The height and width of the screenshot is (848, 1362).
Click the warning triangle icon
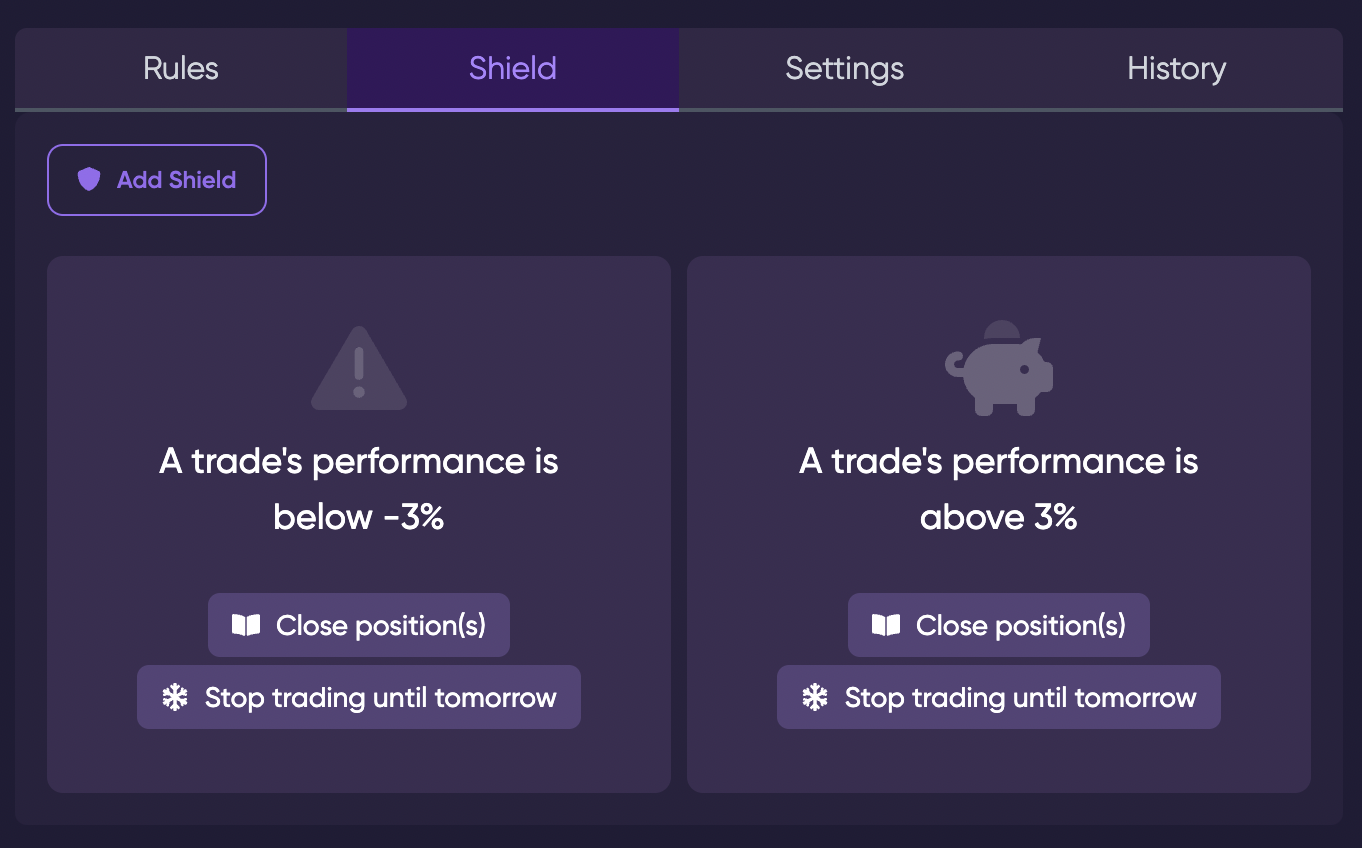click(x=359, y=370)
